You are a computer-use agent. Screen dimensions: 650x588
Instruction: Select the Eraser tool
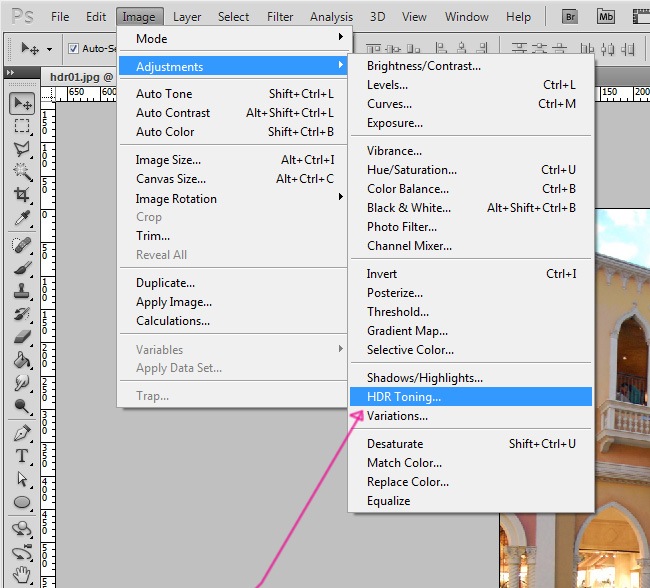(22, 337)
